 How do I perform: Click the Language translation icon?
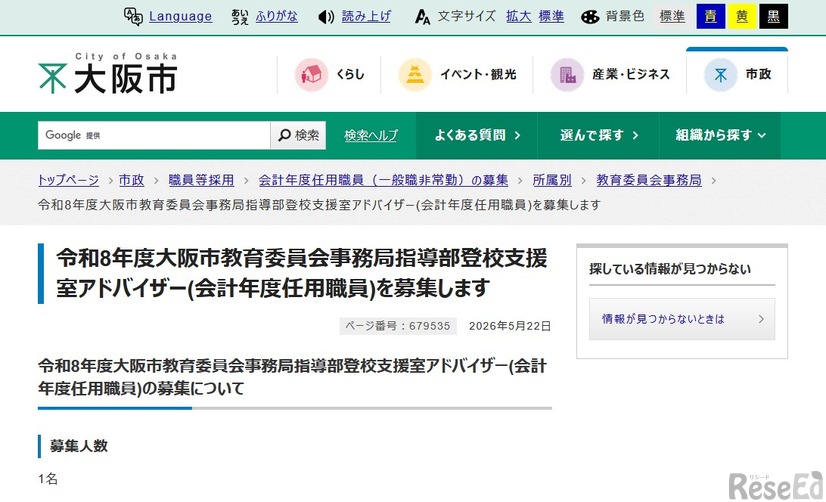133,16
